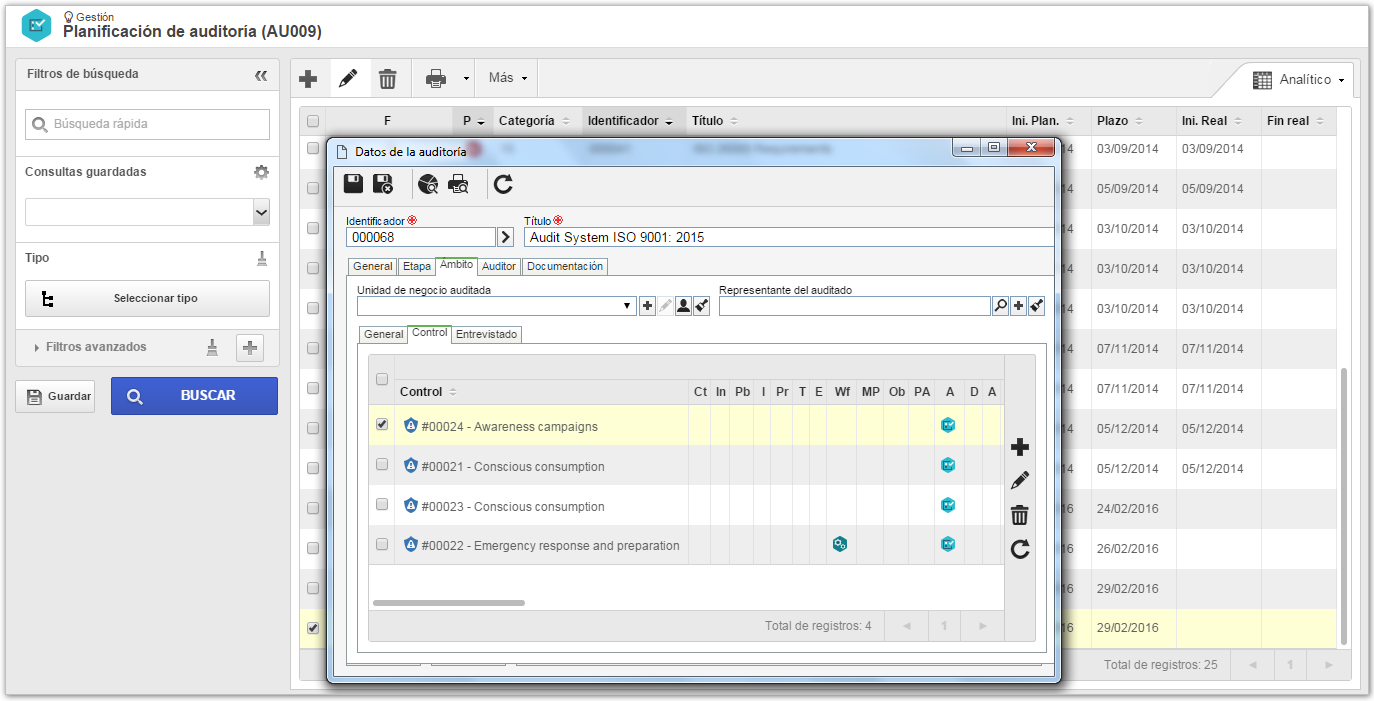Click the search icon for Representante del auditado
This screenshot has width=1374, height=701.
(x=1000, y=306)
